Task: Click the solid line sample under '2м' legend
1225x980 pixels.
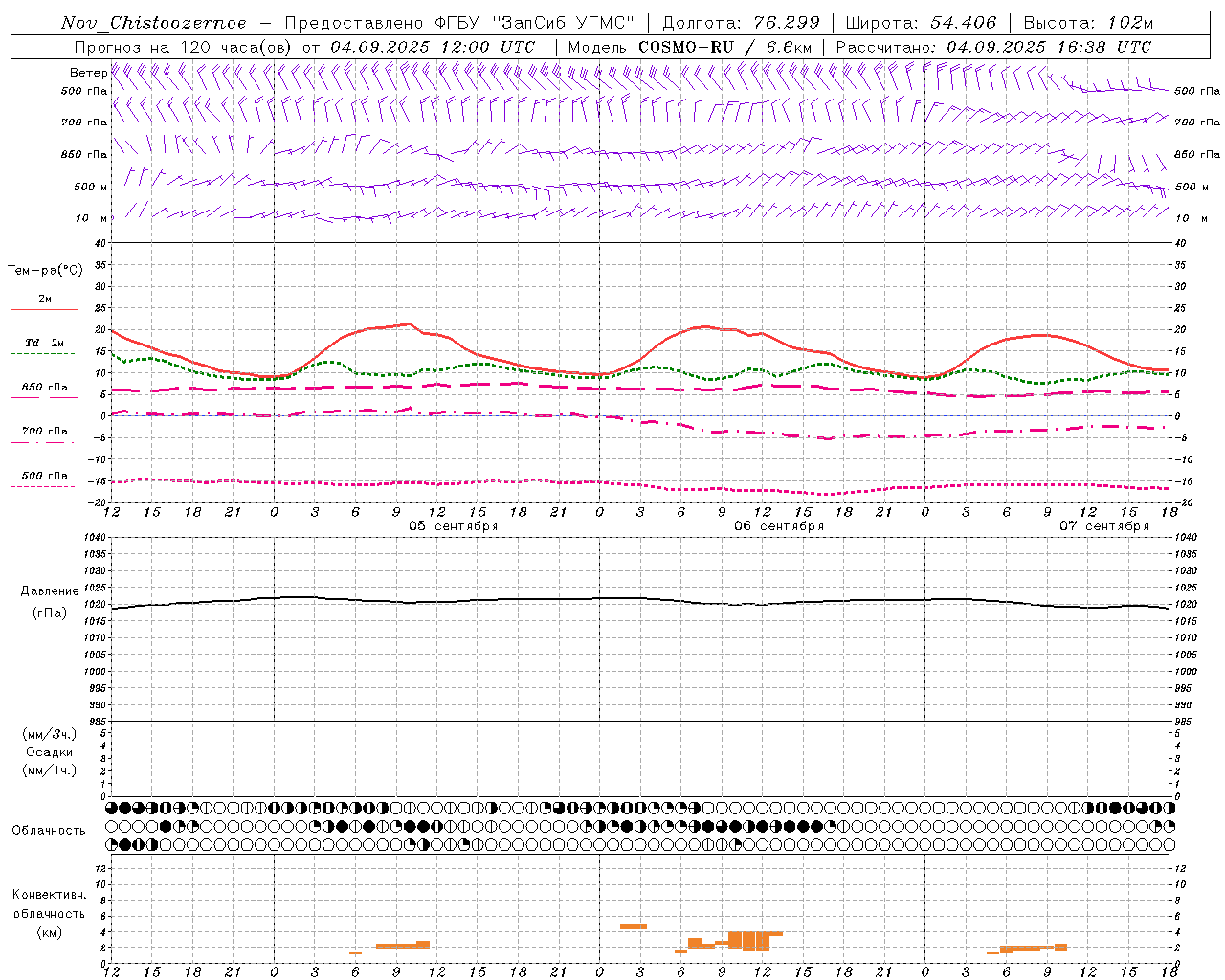Action: pos(44,310)
